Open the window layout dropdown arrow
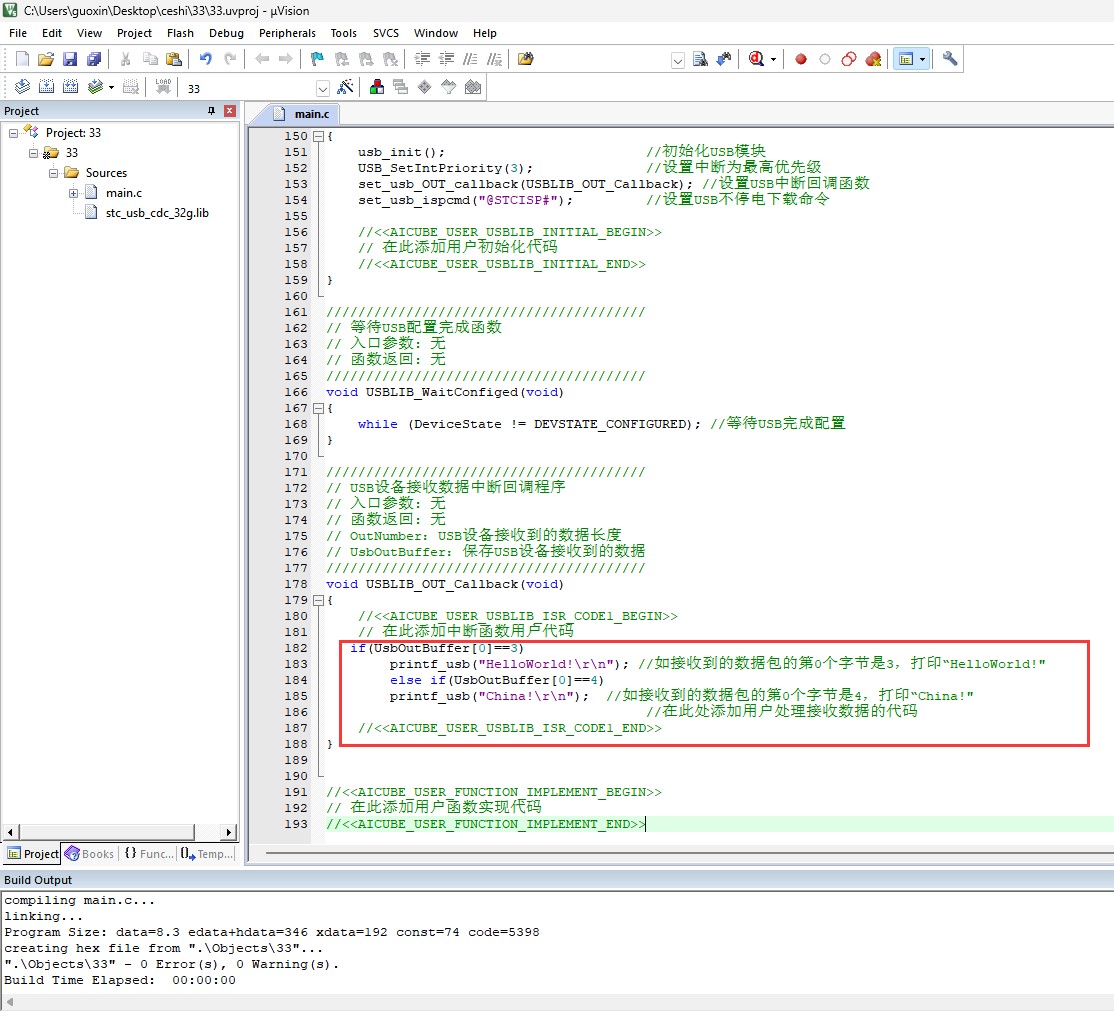This screenshot has height=1012, width=1114. coord(922,59)
